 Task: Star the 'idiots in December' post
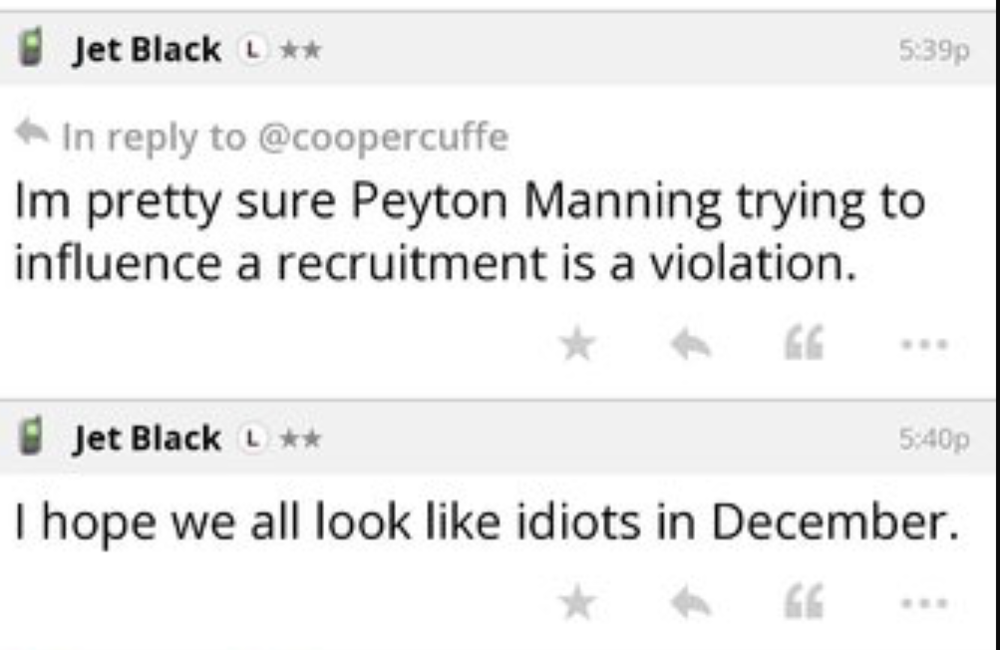coord(577,603)
